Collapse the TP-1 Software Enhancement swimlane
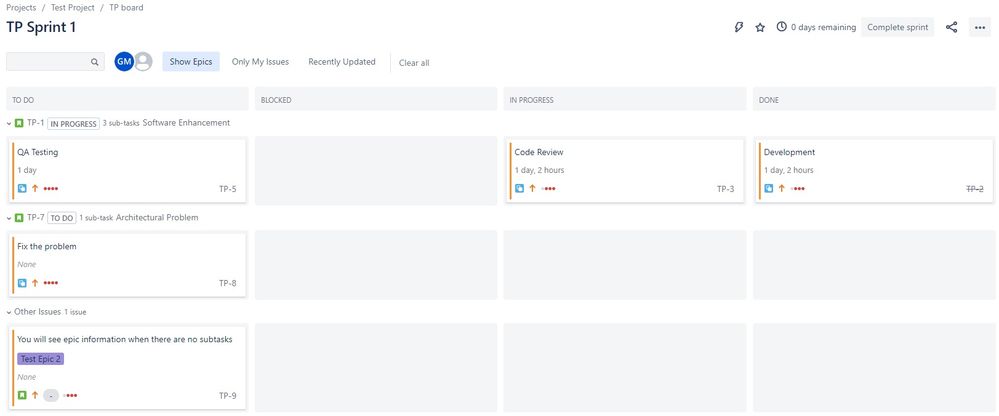 tap(10, 123)
